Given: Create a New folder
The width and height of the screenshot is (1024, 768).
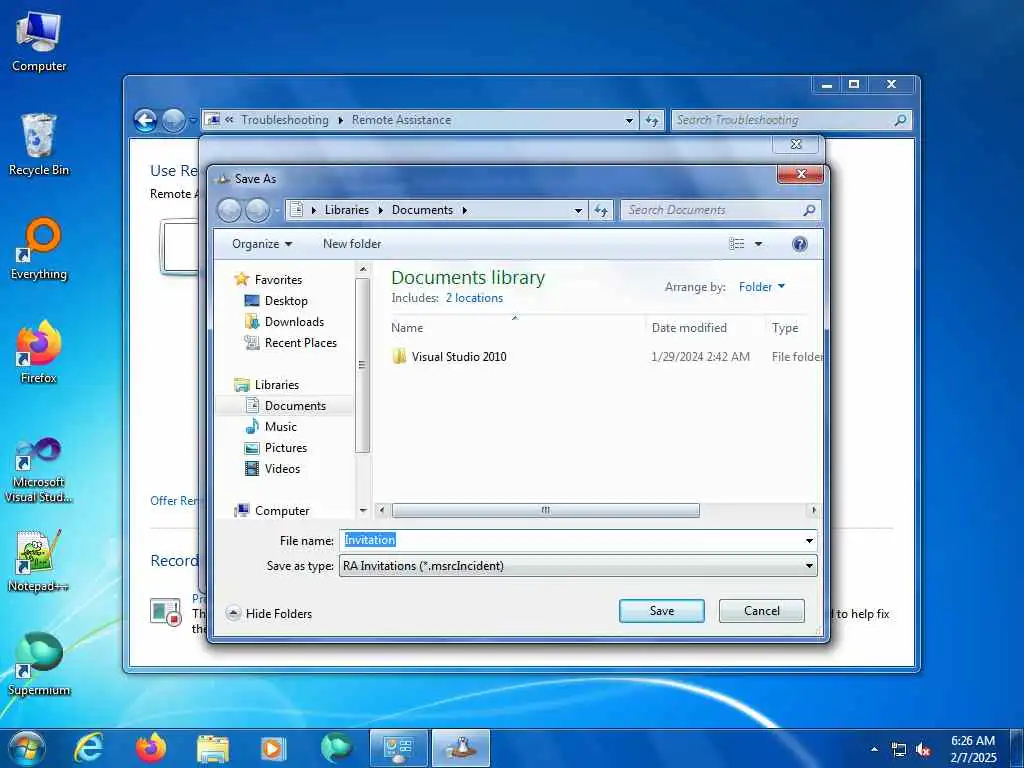Looking at the screenshot, I should [352, 244].
